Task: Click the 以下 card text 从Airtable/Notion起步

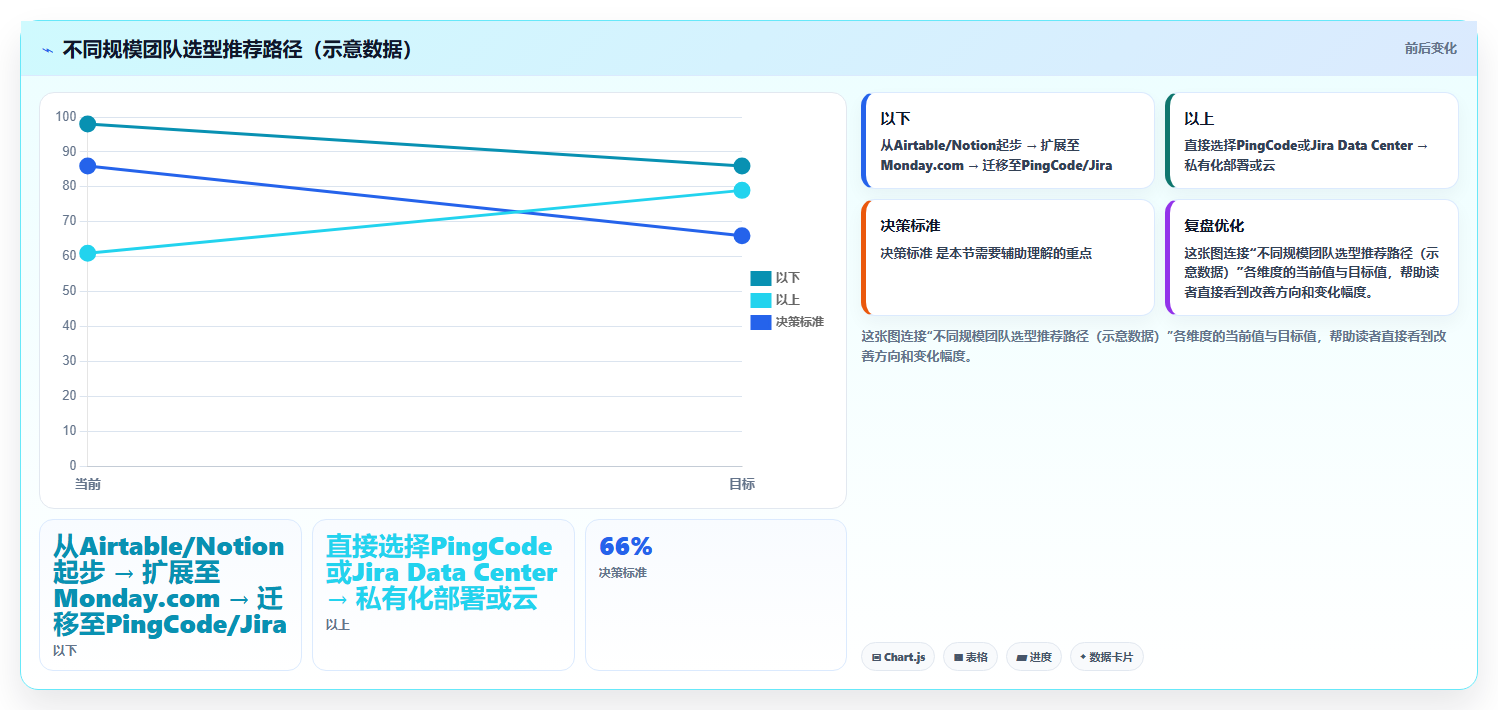Action: click(x=997, y=155)
